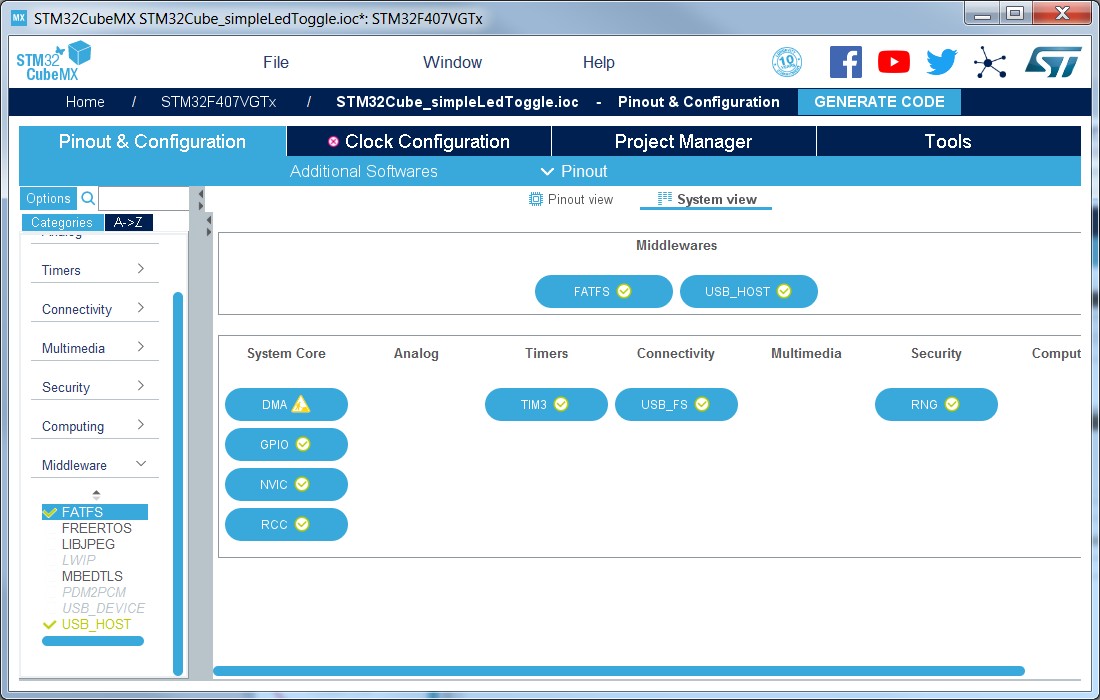Select LIBJPEG in middleware list
The image size is (1100, 700).
pos(88,544)
